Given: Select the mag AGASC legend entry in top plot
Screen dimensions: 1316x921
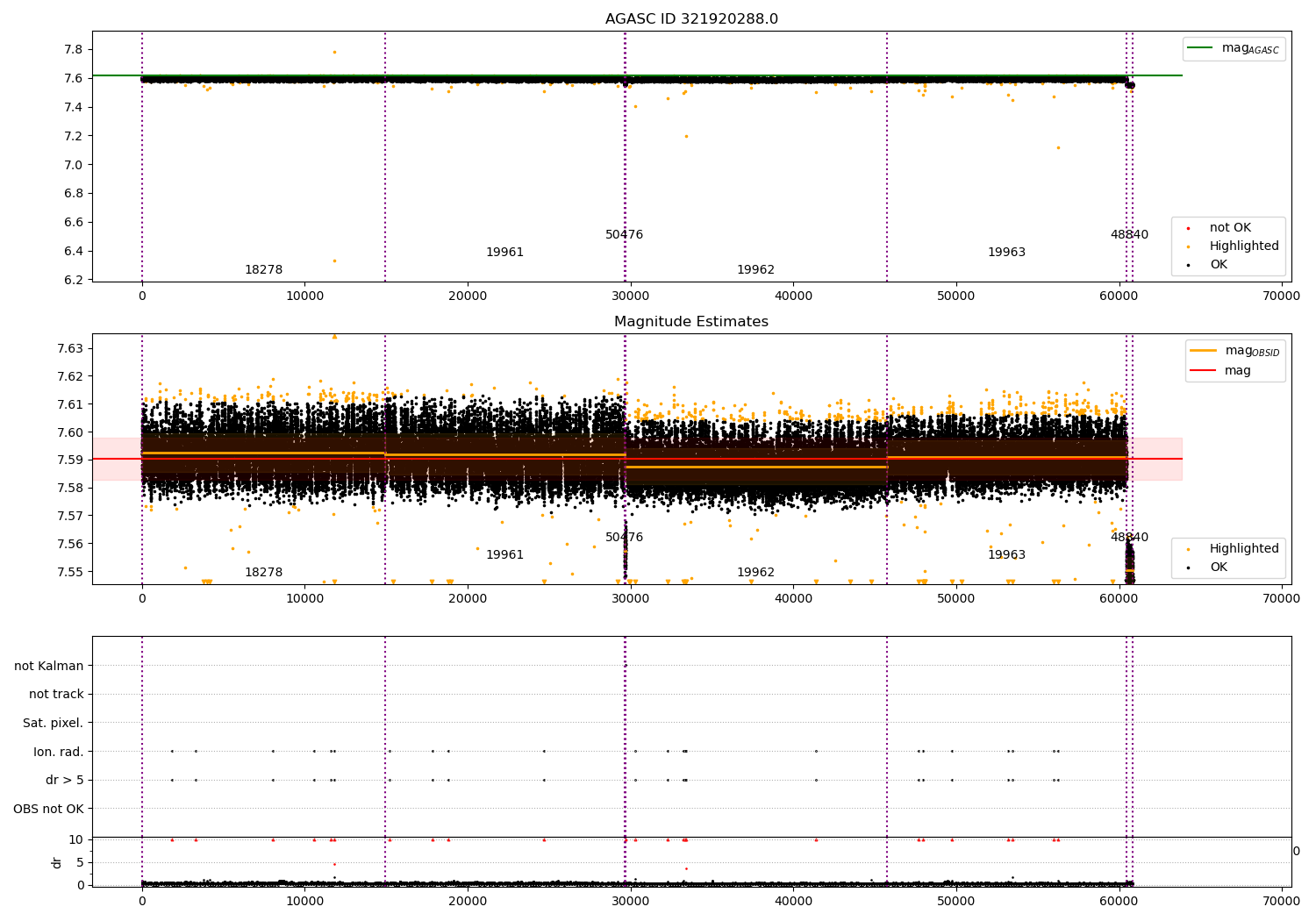Looking at the screenshot, I should (1234, 49).
